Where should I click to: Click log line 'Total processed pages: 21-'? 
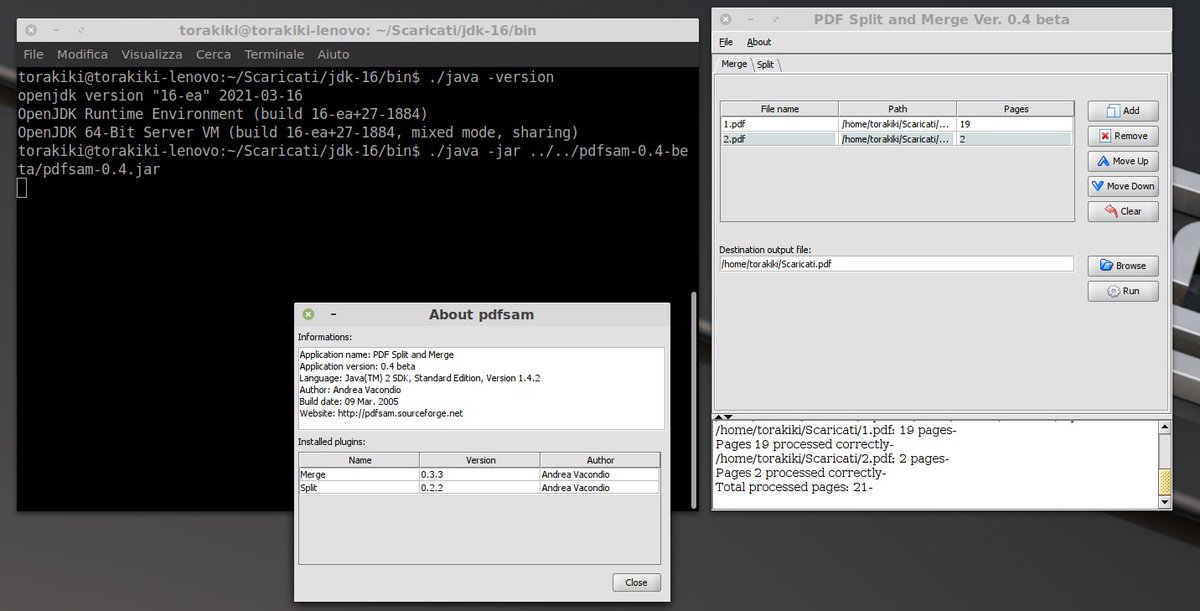794,487
